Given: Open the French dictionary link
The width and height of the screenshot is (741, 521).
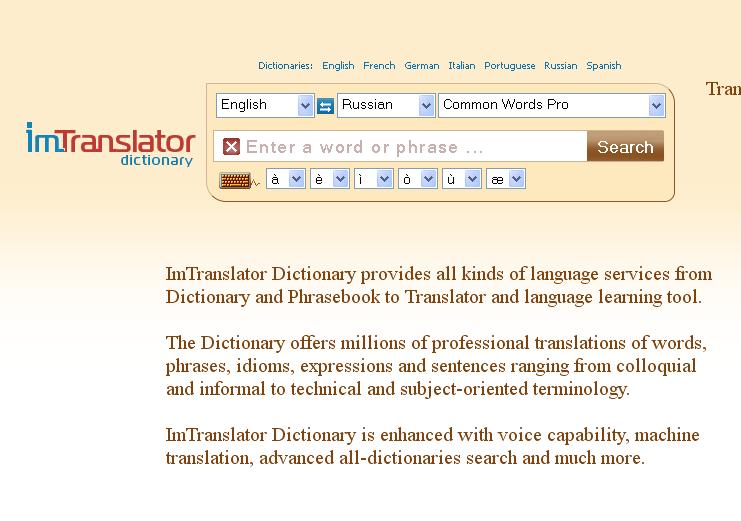Looking at the screenshot, I should coord(379,66).
